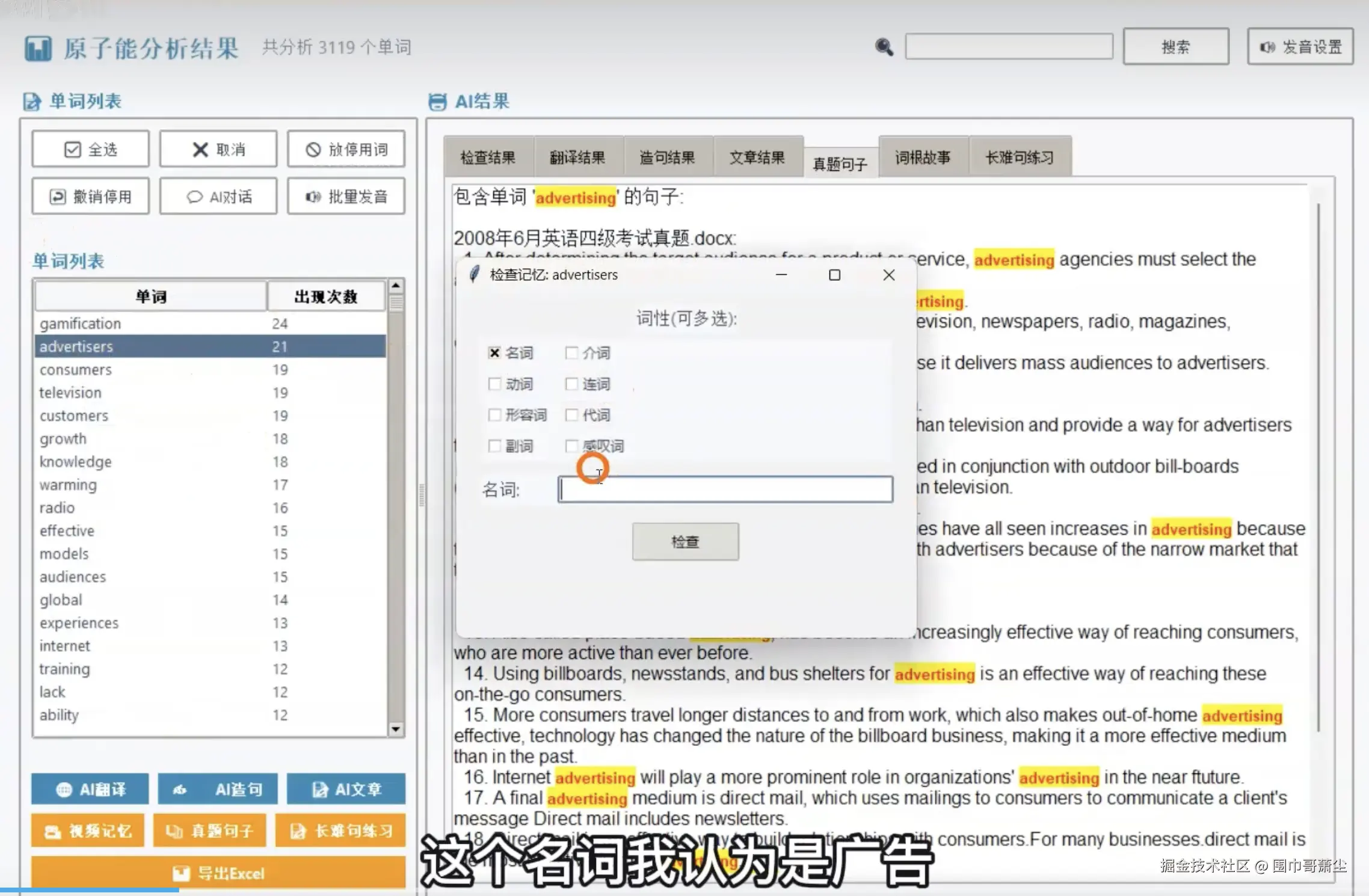1369x896 pixels.
Task: Switch to the 文章结果 tab
Action: tap(758, 157)
